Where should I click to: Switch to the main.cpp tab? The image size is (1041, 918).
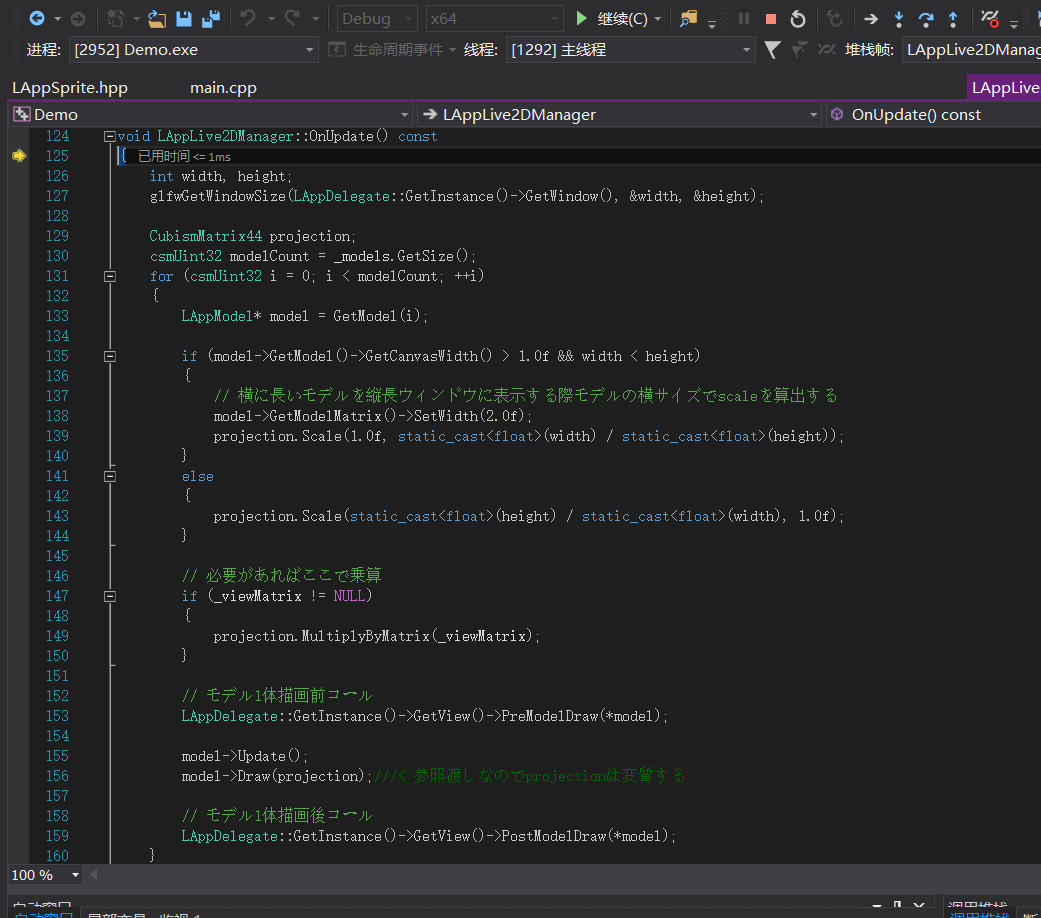(x=223, y=88)
